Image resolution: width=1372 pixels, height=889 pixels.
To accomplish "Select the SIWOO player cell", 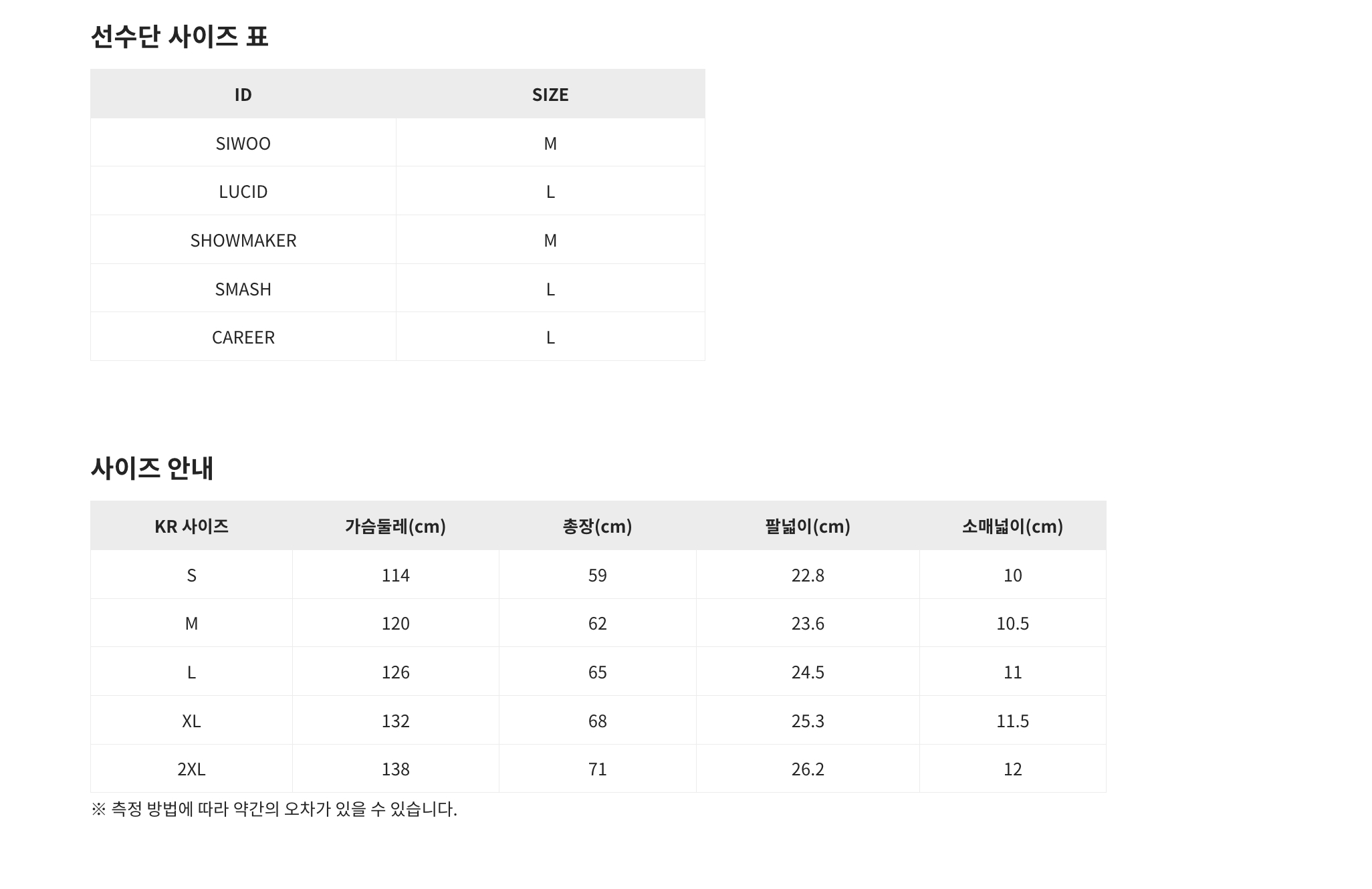I will 243,143.
